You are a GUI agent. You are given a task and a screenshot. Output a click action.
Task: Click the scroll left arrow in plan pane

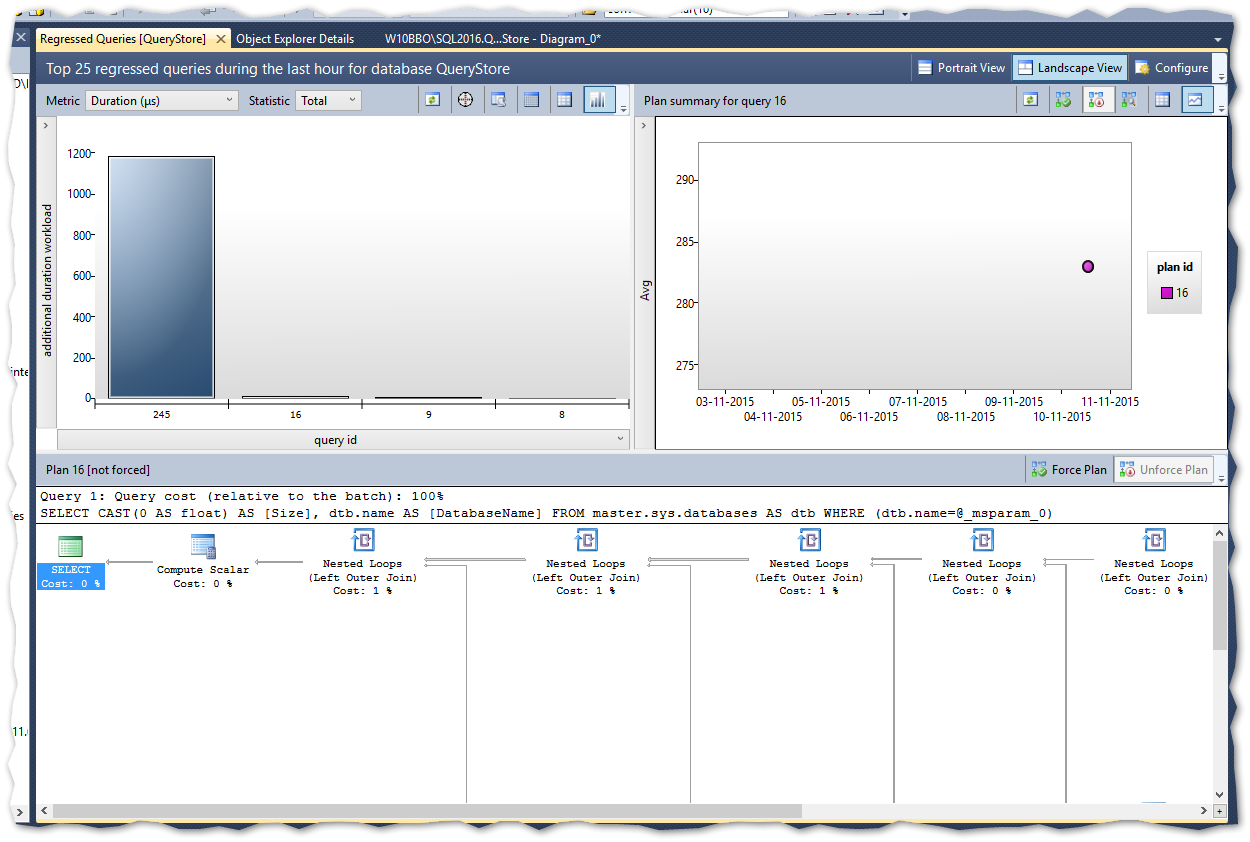pos(44,811)
